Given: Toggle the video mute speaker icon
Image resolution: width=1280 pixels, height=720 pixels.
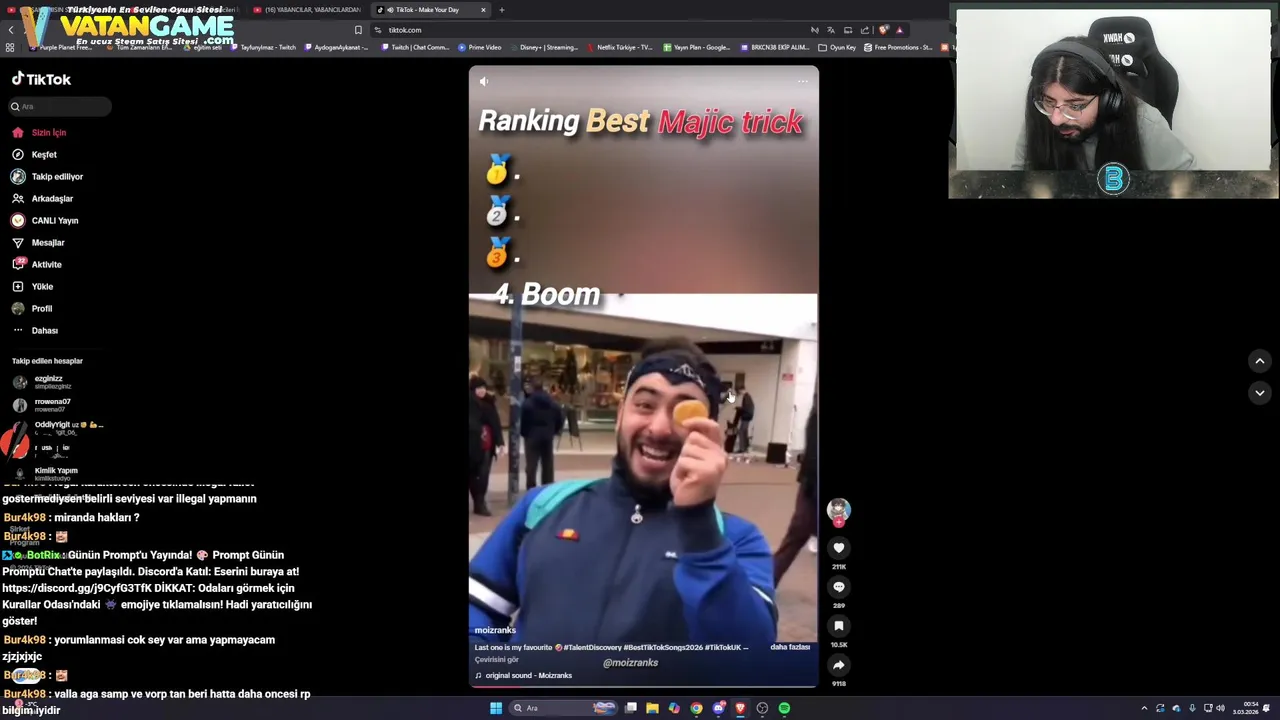Looking at the screenshot, I should (x=484, y=82).
